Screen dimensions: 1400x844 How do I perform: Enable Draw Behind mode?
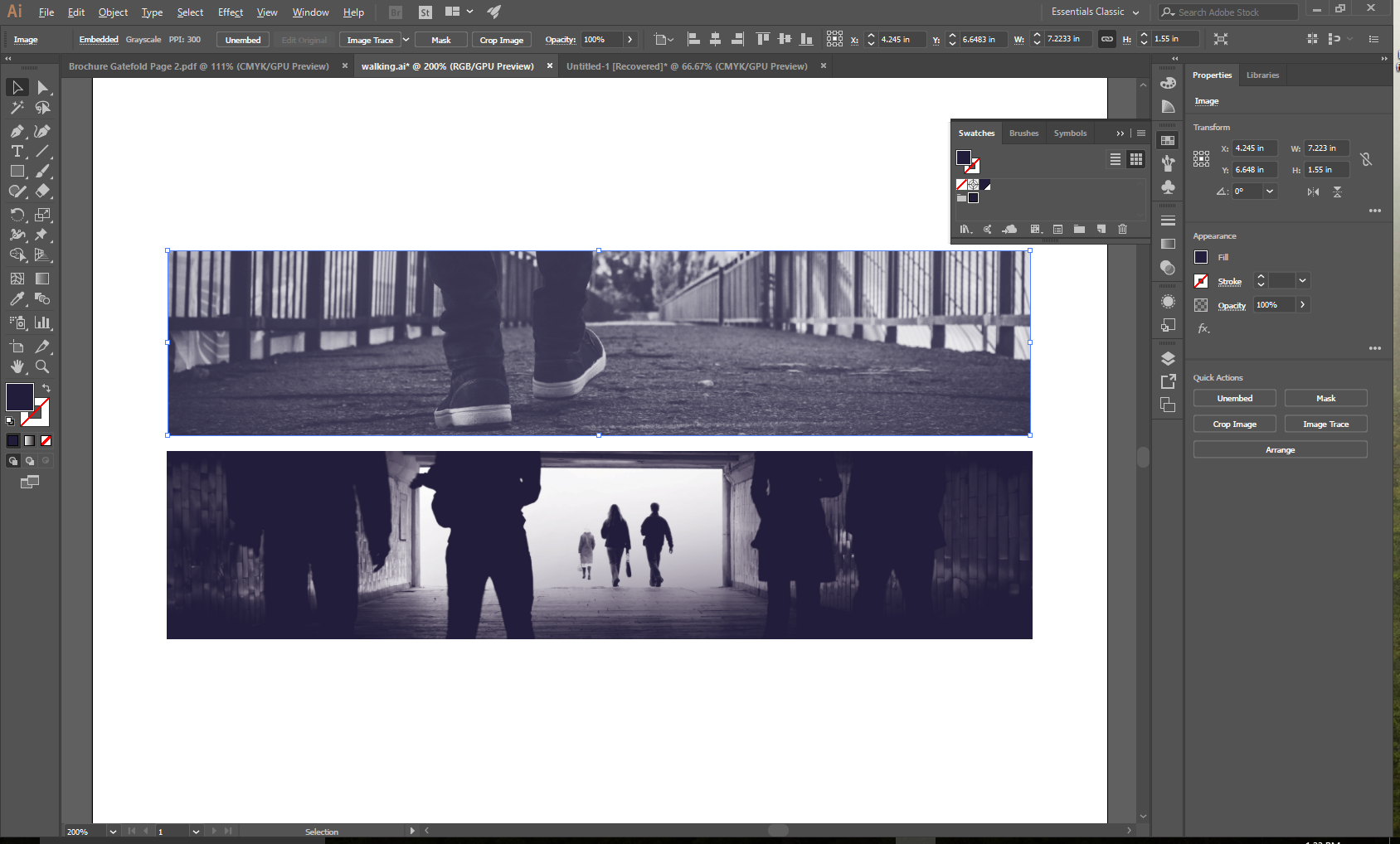30,461
